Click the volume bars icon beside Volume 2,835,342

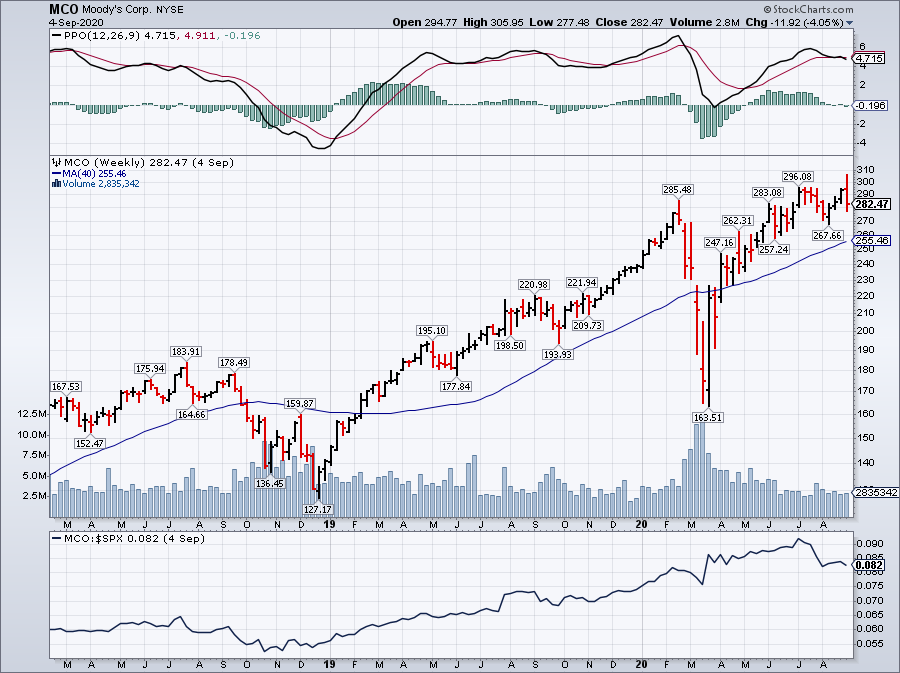pos(56,184)
